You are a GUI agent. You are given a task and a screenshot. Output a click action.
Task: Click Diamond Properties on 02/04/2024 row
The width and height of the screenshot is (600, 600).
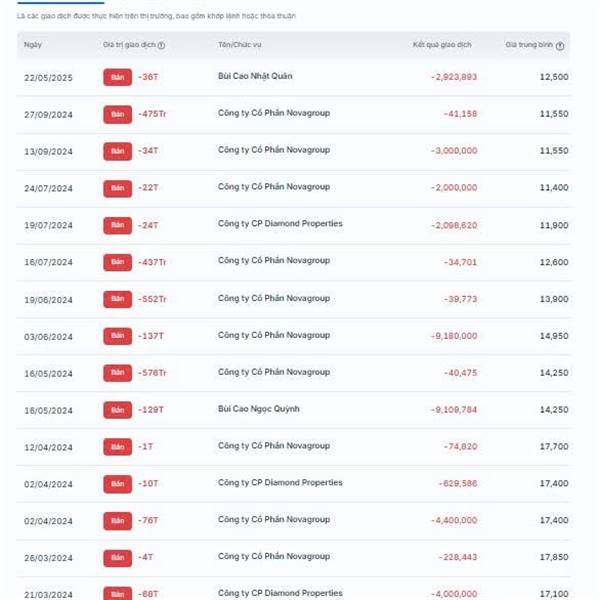click(280, 483)
